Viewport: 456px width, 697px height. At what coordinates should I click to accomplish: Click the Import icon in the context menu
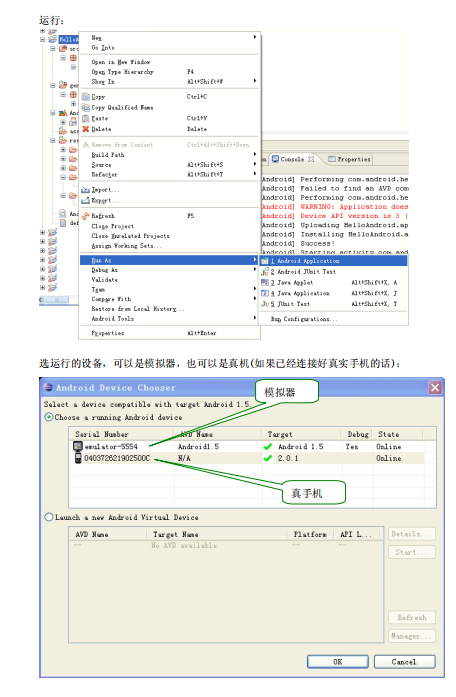click(86, 190)
